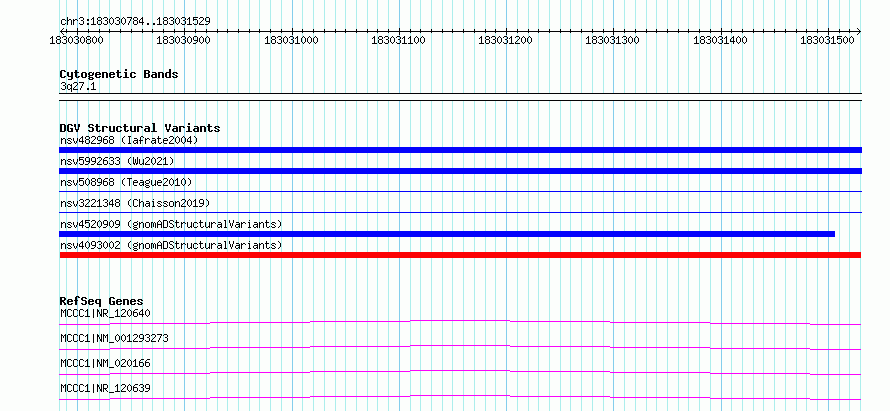This screenshot has width=890, height=411.
Task: Open variant nsv3221348 (Chaisson2019) label
Action: pyautogui.click(x=135, y=203)
